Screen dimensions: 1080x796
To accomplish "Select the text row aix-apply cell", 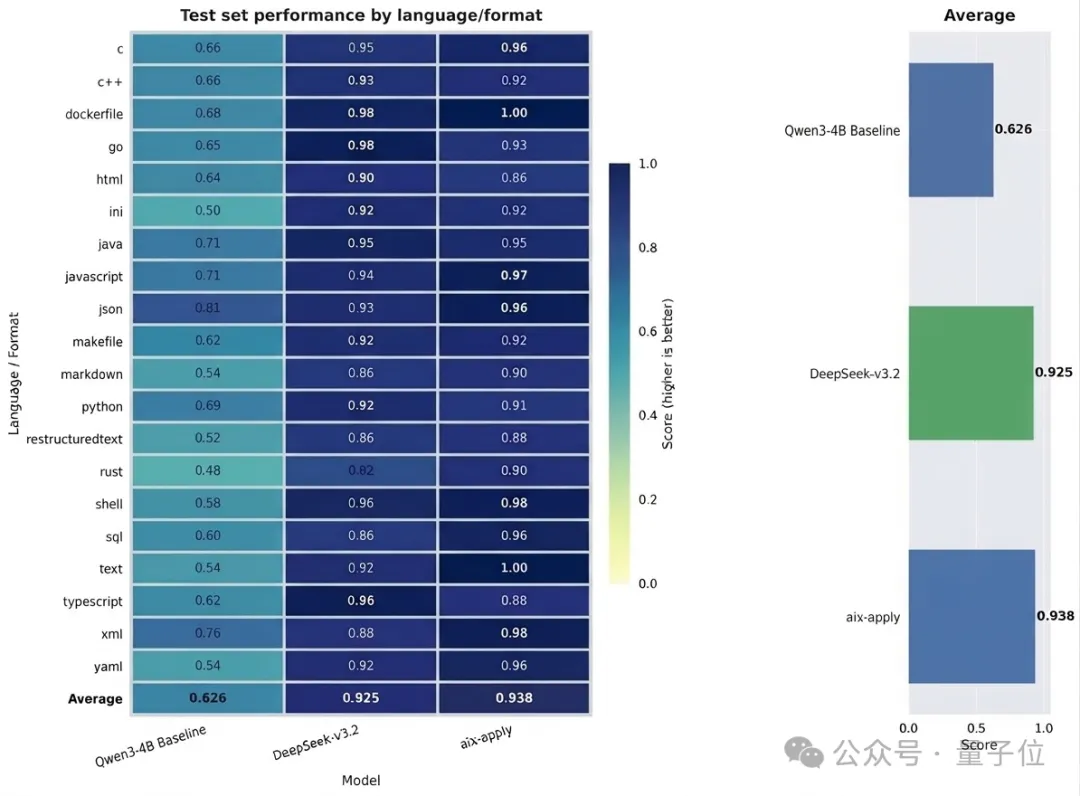I will click(514, 568).
